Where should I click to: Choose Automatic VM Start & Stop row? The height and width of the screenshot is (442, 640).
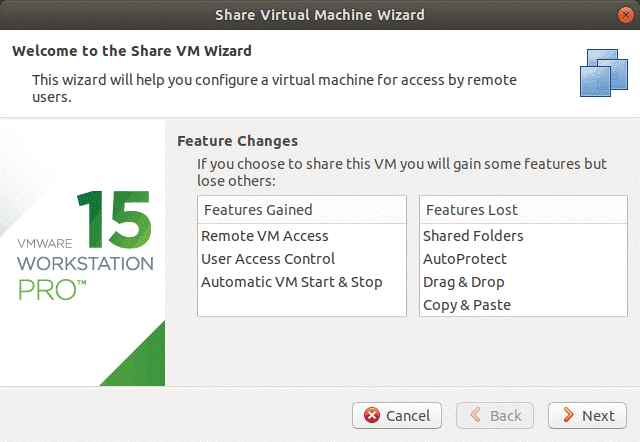291,282
